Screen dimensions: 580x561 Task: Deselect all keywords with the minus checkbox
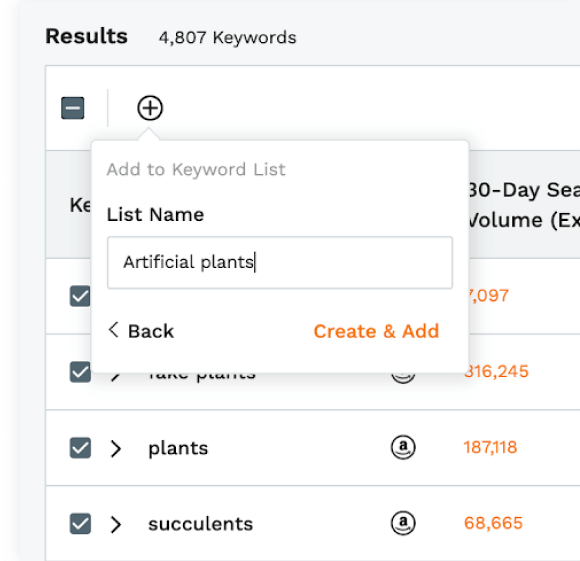[72, 108]
